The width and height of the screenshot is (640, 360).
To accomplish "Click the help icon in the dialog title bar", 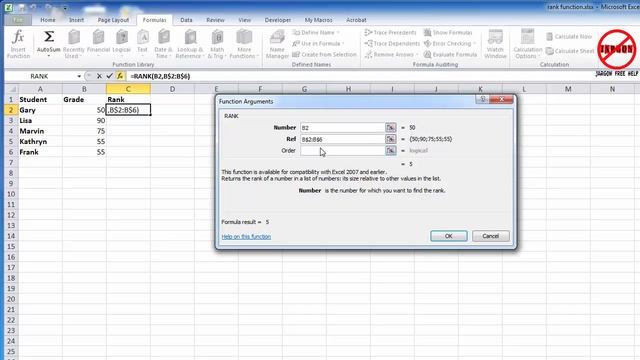I will point(482,99).
